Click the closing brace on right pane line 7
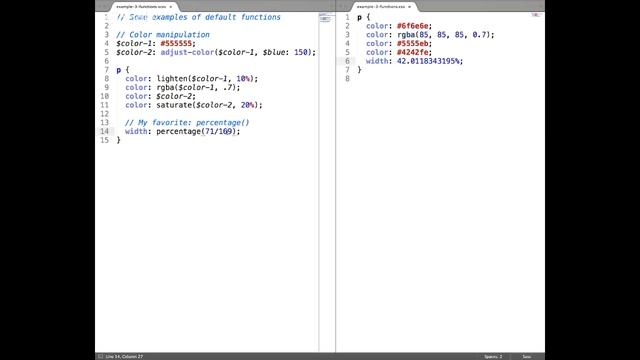The width and height of the screenshot is (640, 360). click(359, 70)
